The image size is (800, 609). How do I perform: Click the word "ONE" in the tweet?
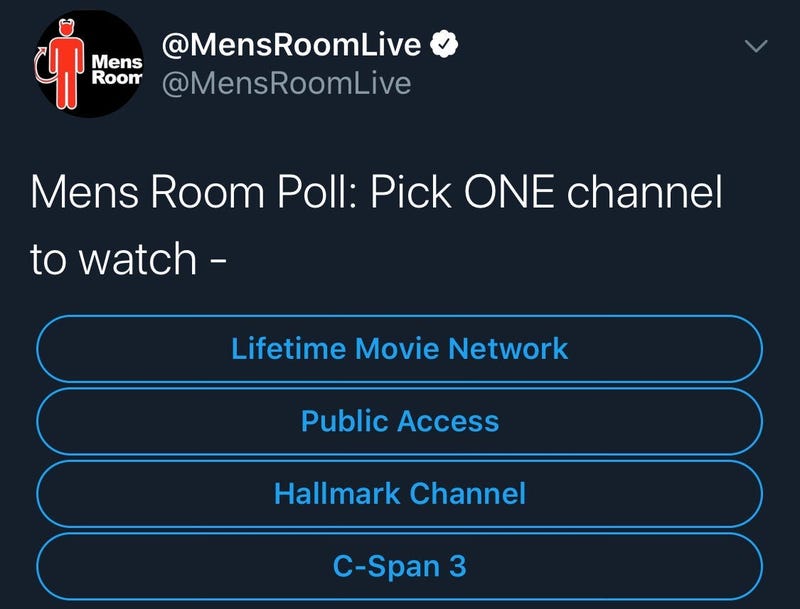point(509,192)
